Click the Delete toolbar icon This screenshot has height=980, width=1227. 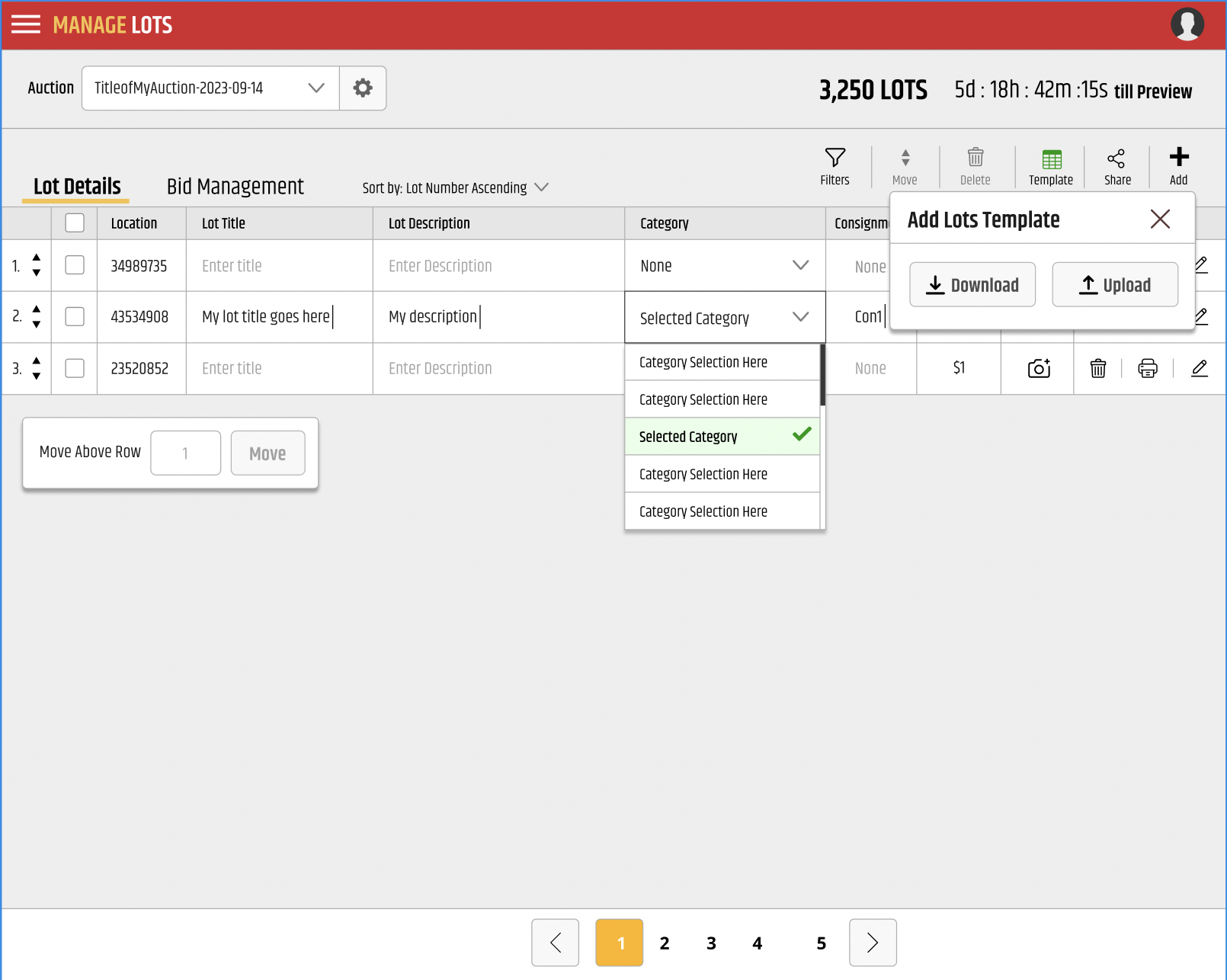[x=976, y=166]
